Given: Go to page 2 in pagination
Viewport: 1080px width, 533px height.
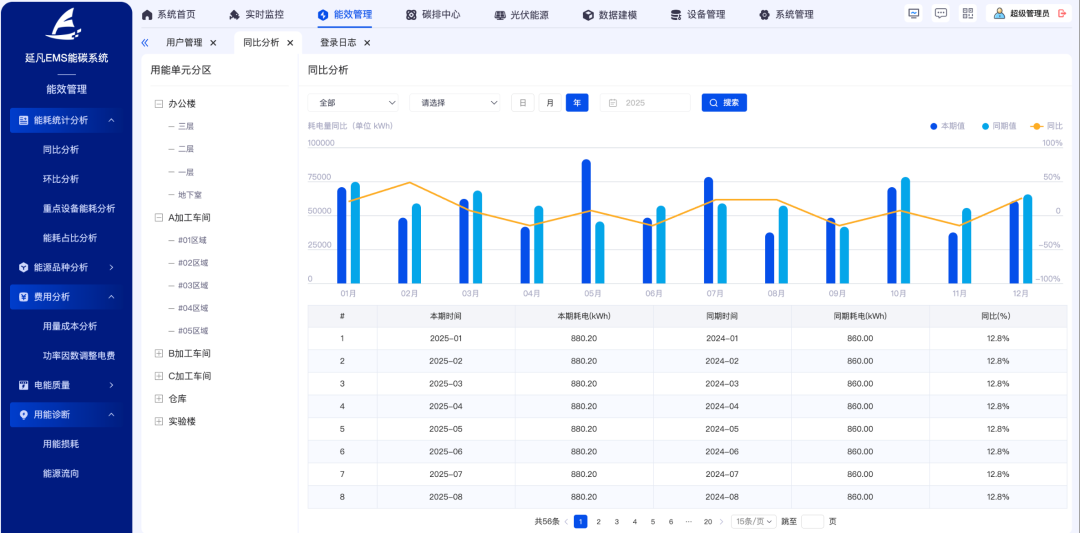Looking at the screenshot, I should point(598,522).
